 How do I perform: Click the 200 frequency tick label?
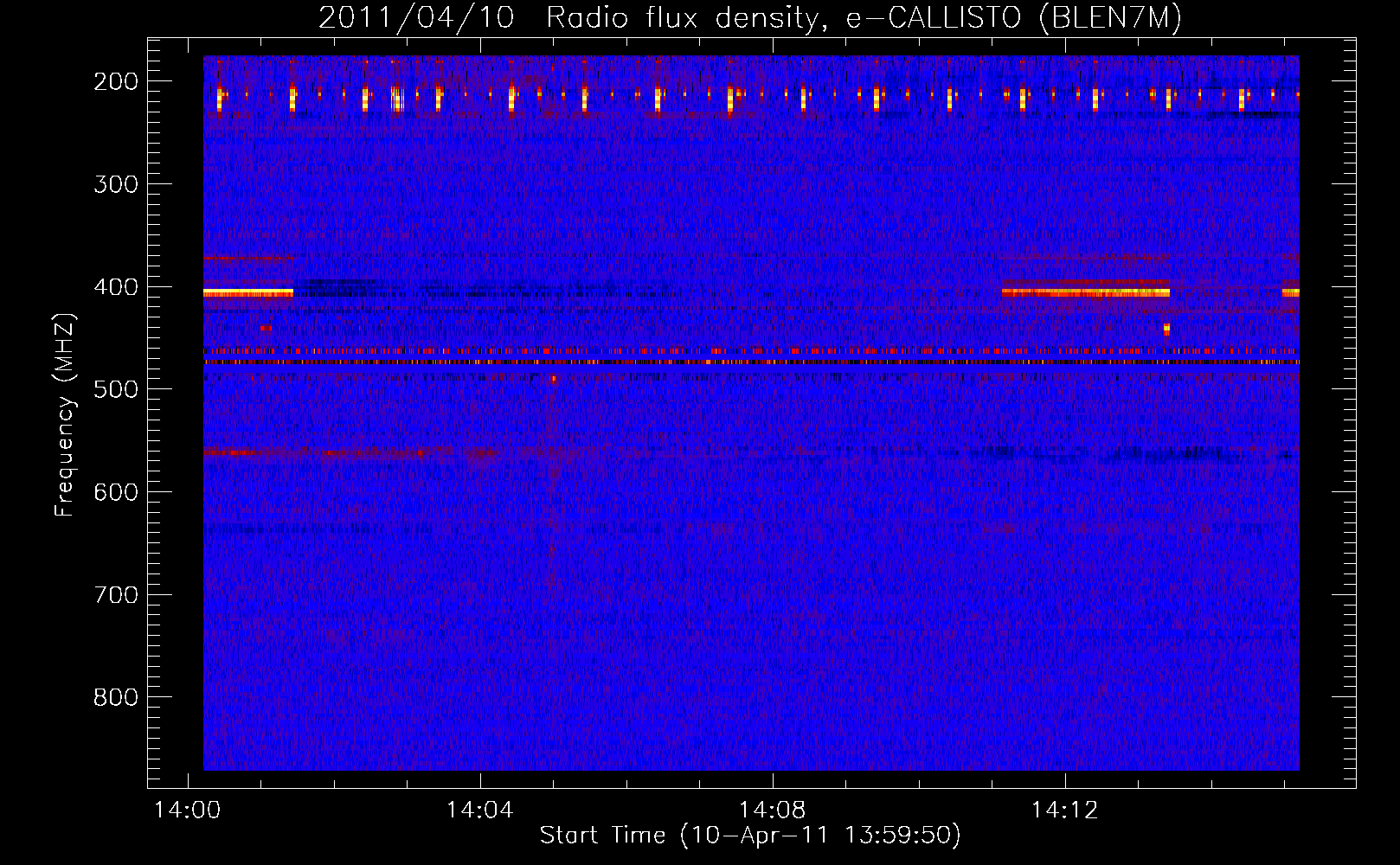tap(115, 81)
